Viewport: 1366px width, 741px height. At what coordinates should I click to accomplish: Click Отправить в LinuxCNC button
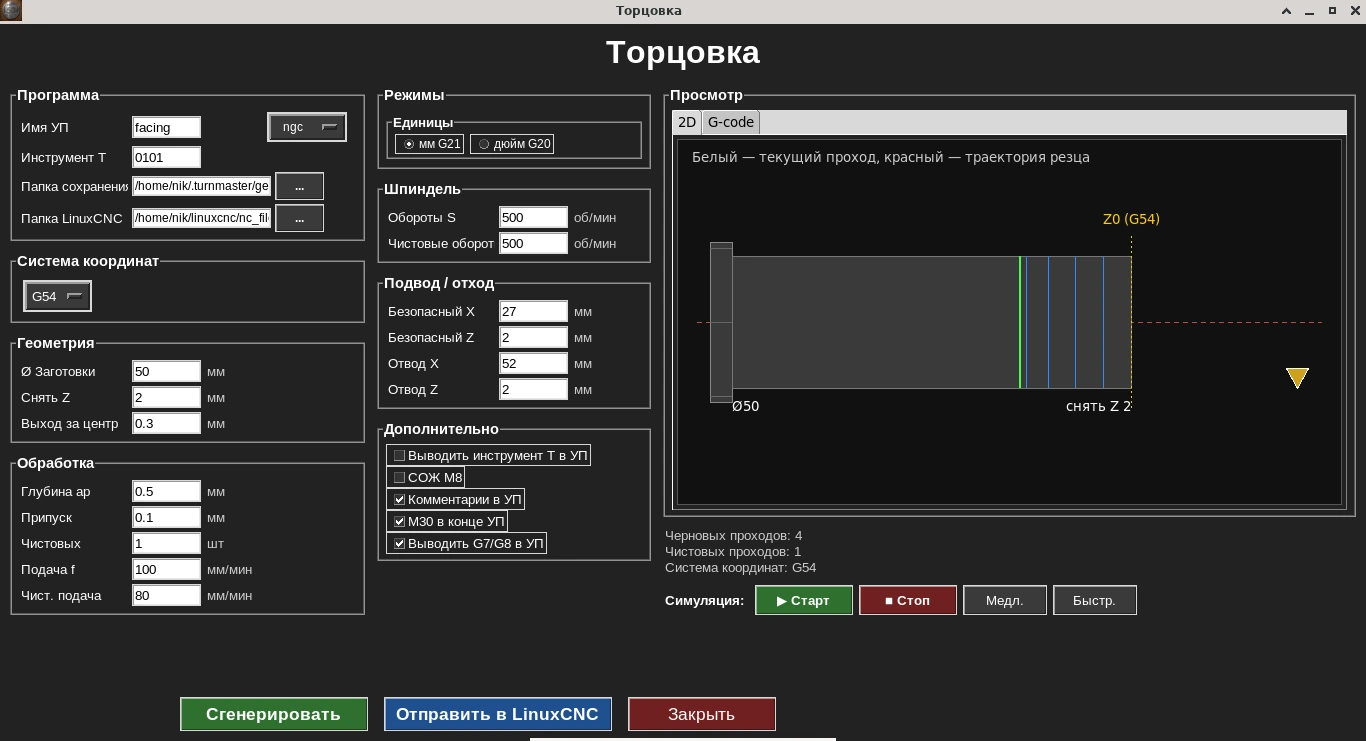point(497,714)
